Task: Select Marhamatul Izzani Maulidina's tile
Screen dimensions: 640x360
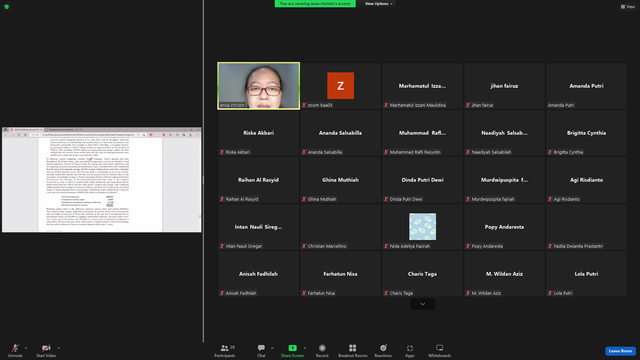Action: tap(422, 86)
